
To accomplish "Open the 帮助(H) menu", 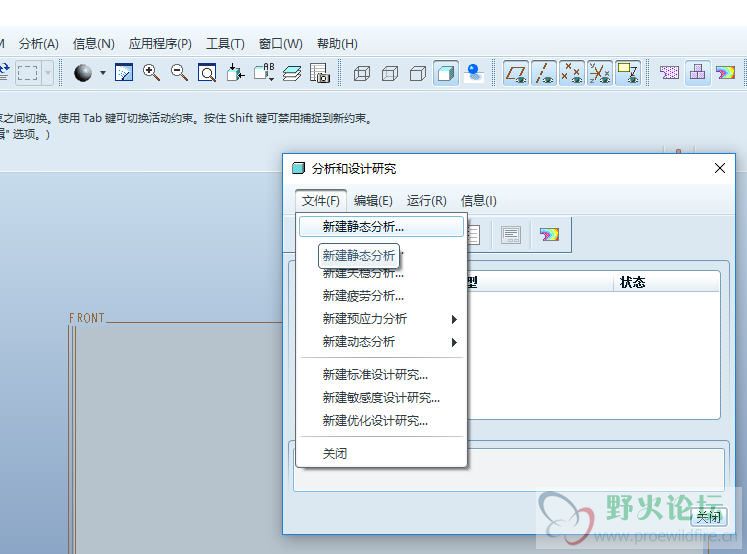I will coord(337,44).
